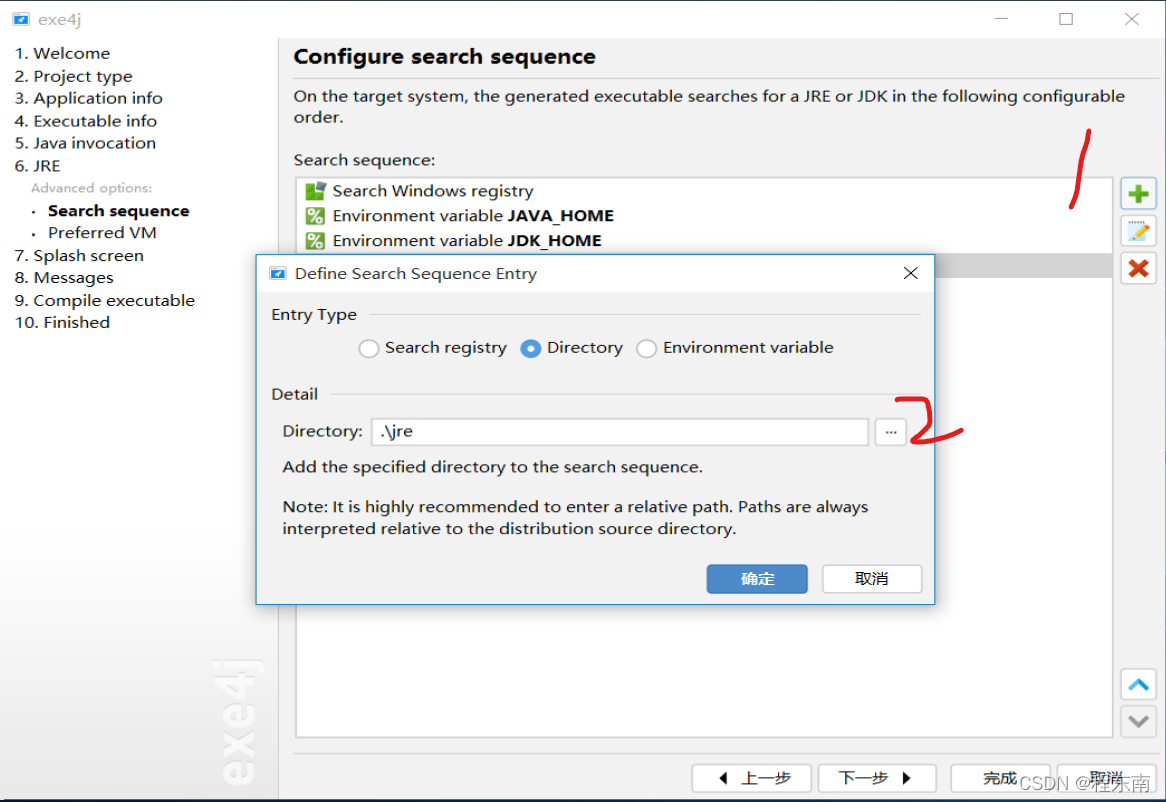Go to step 9. Compile executable
The image size is (1166, 802).
click(105, 300)
